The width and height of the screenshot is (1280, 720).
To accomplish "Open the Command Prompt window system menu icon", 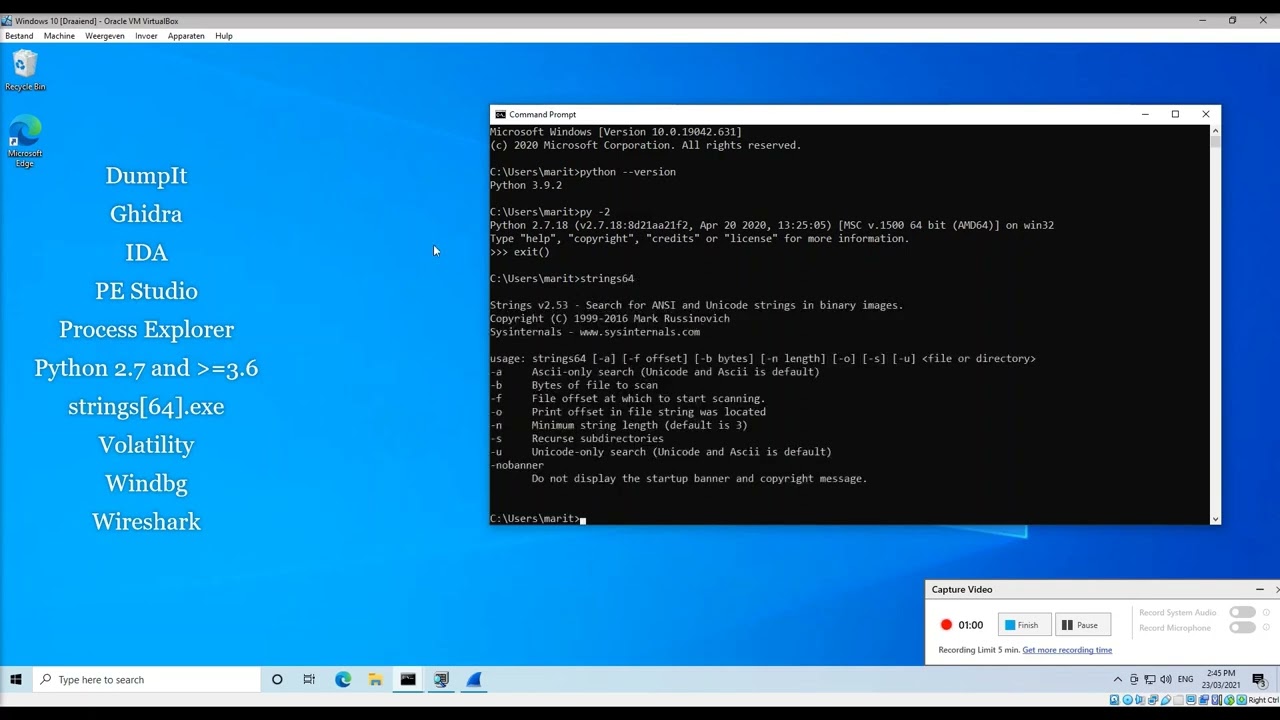I will [x=500, y=114].
